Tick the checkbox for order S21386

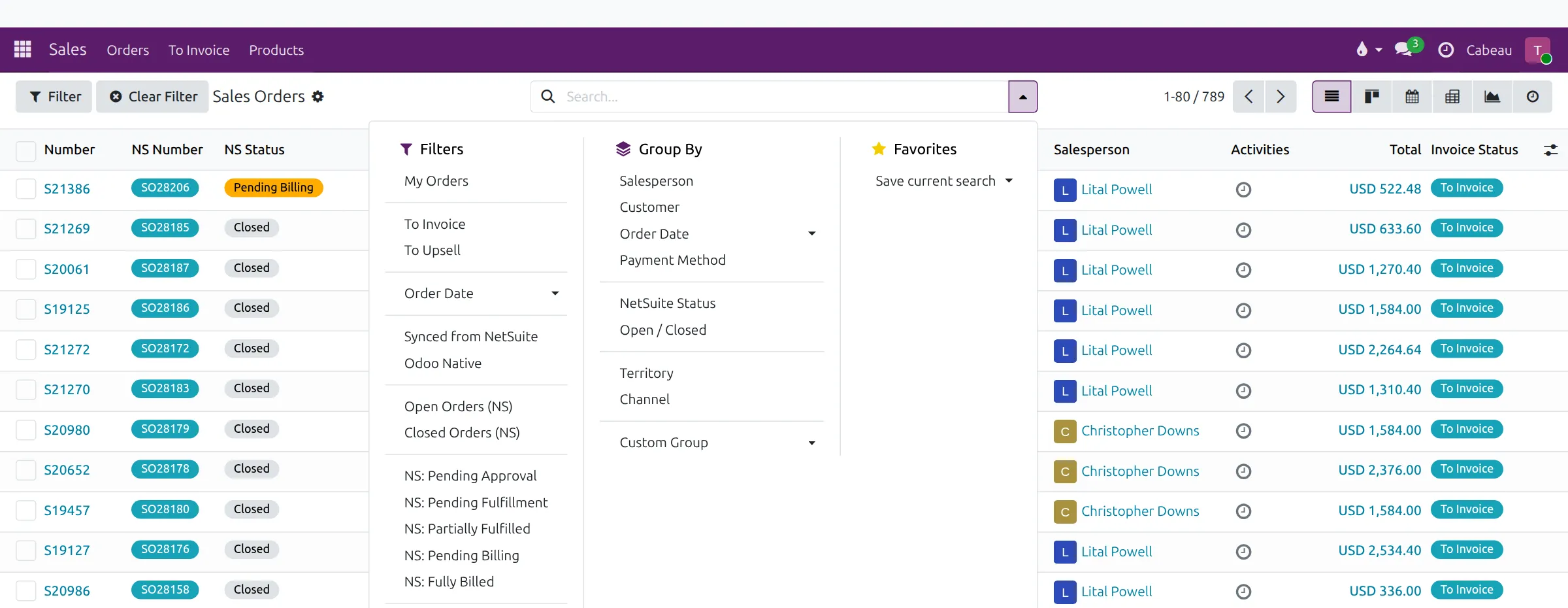25,189
